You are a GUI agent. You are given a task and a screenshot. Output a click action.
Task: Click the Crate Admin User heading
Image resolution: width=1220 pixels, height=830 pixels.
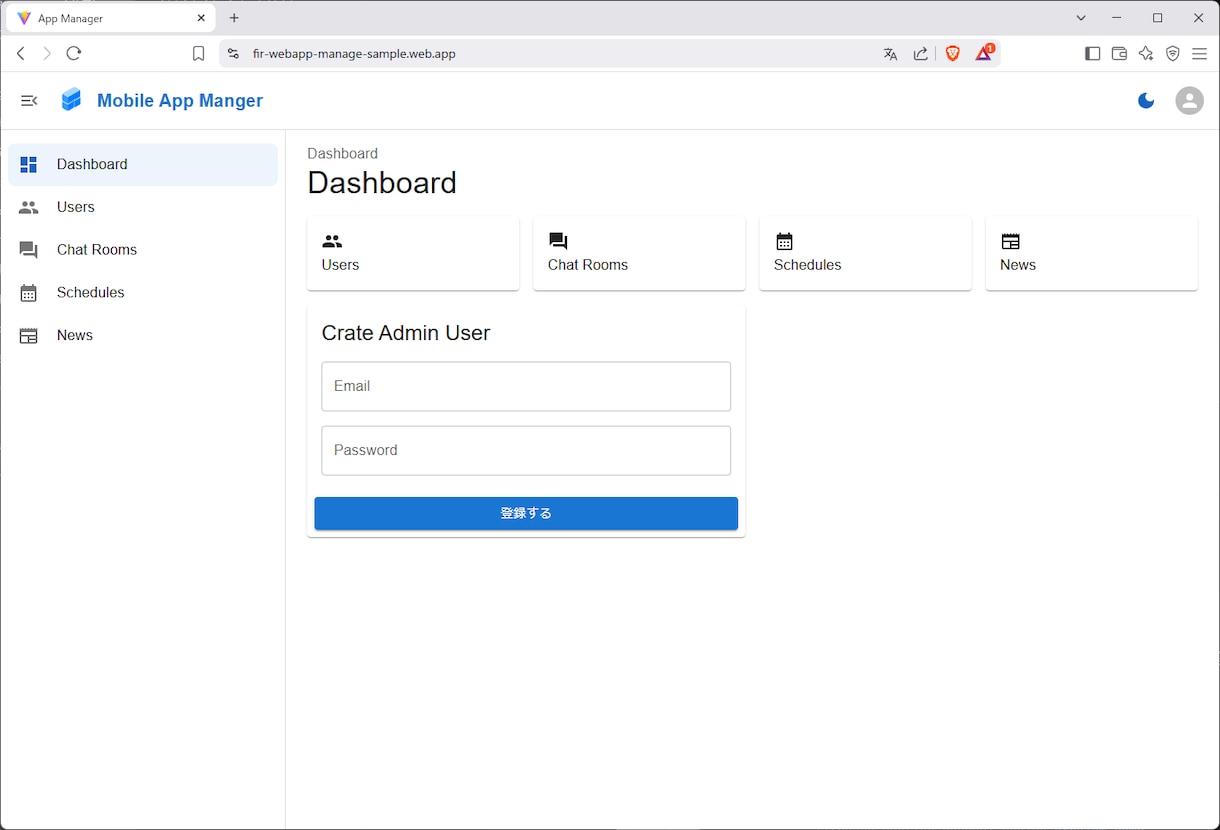405,333
